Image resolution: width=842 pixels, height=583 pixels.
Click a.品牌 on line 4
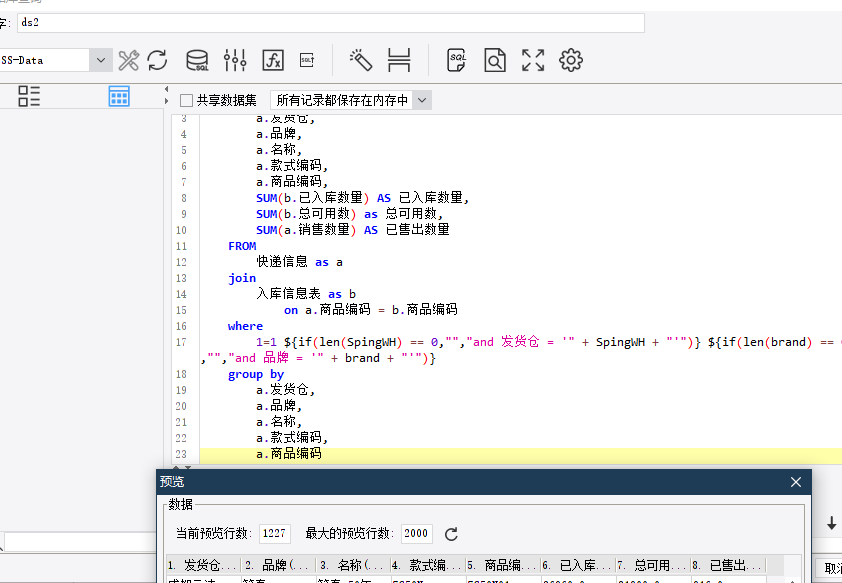click(279, 134)
